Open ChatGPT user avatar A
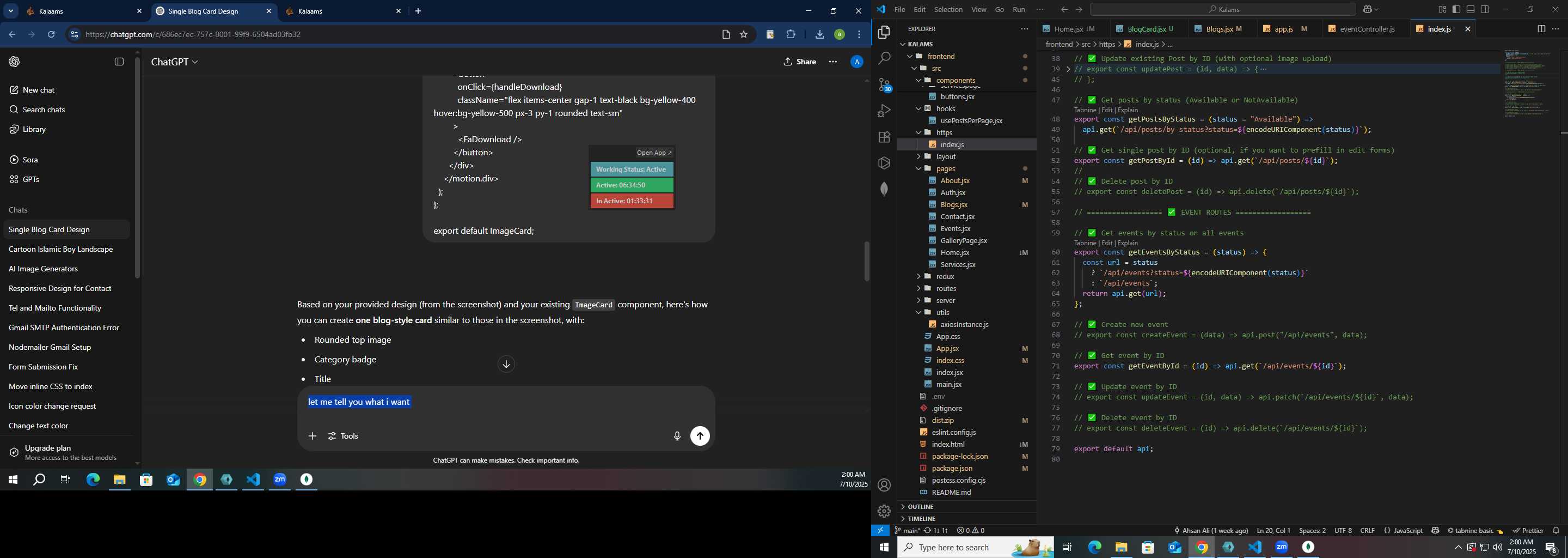1568x558 pixels. [x=856, y=62]
